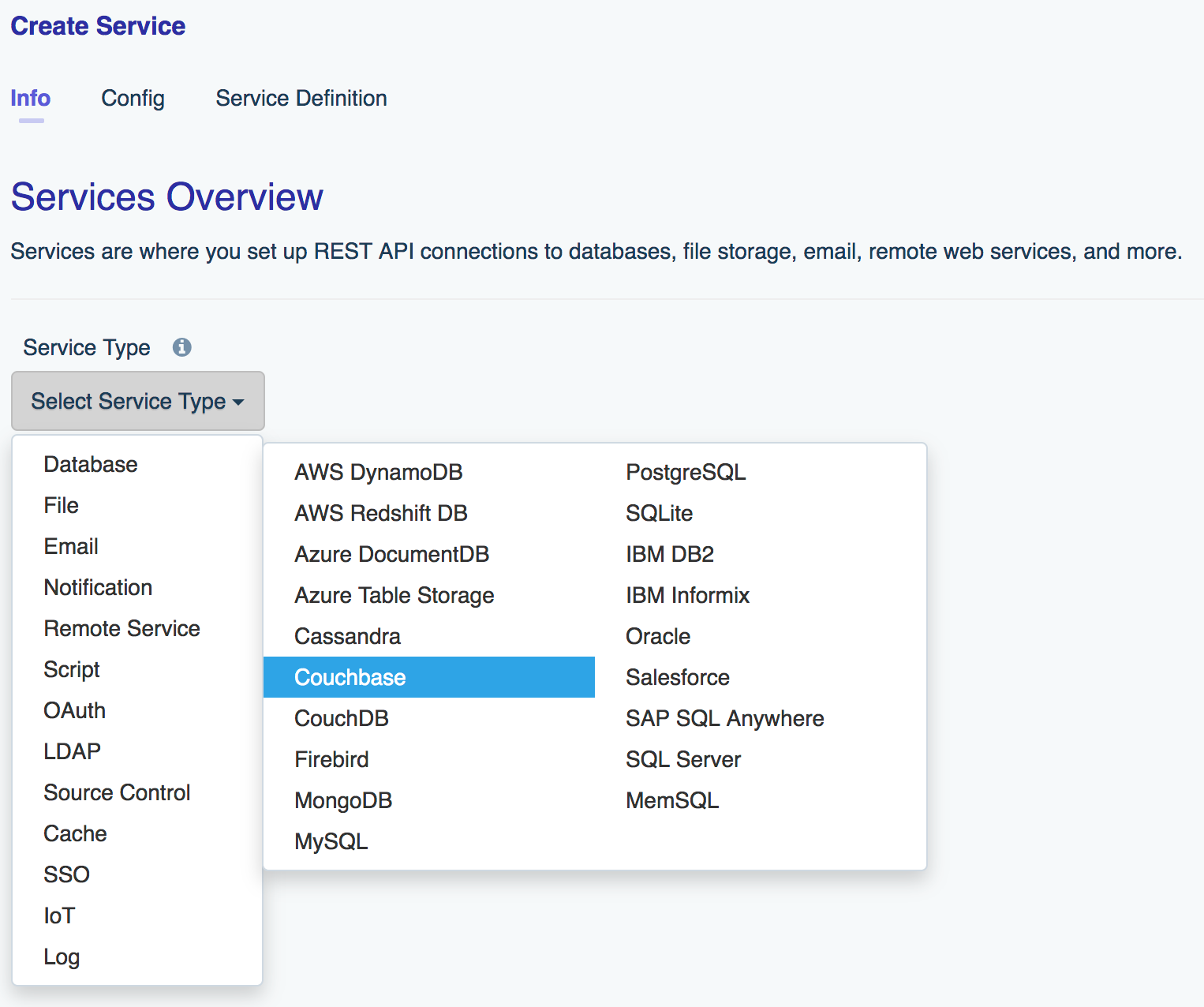The width and height of the screenshot is (1204, 1007).
Task: Choose IoT from the service type menu
Action: (x=137, y=915)
